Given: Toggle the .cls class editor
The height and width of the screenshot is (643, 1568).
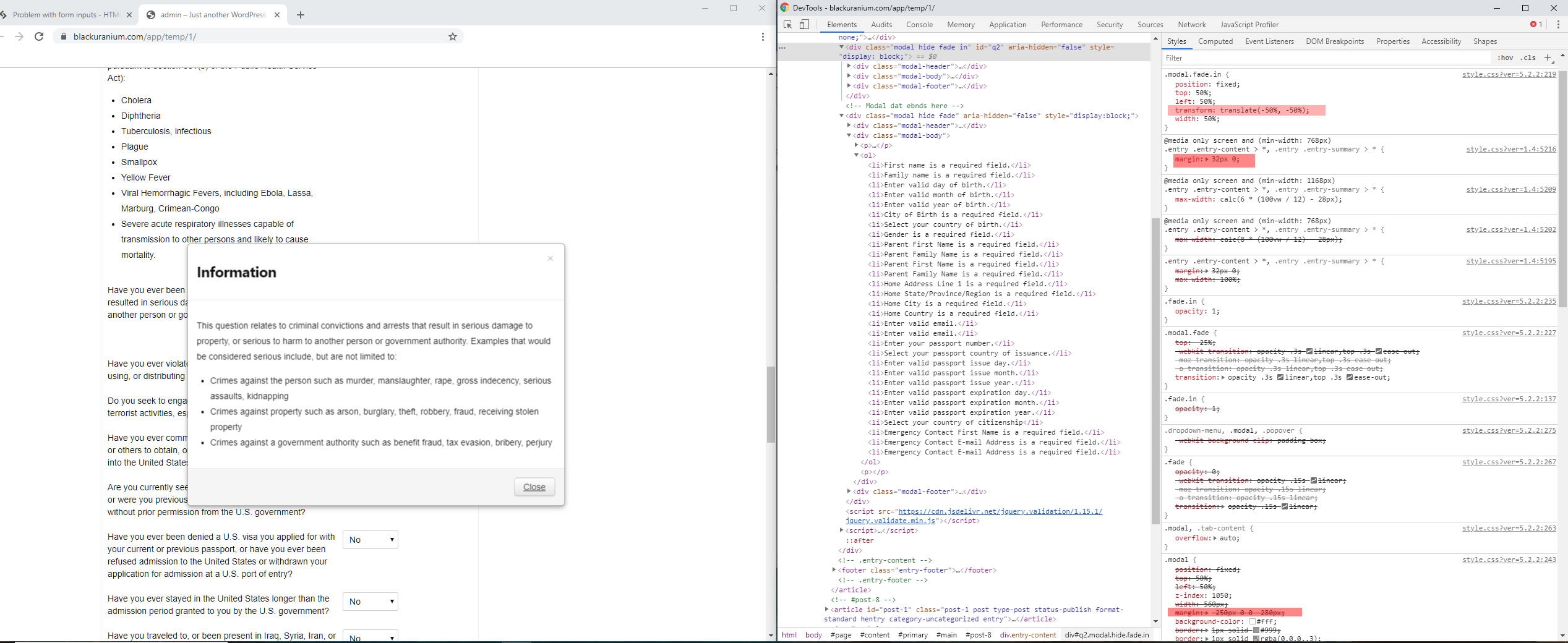Looking at the screenshot, I should [x=1528, y=57].
